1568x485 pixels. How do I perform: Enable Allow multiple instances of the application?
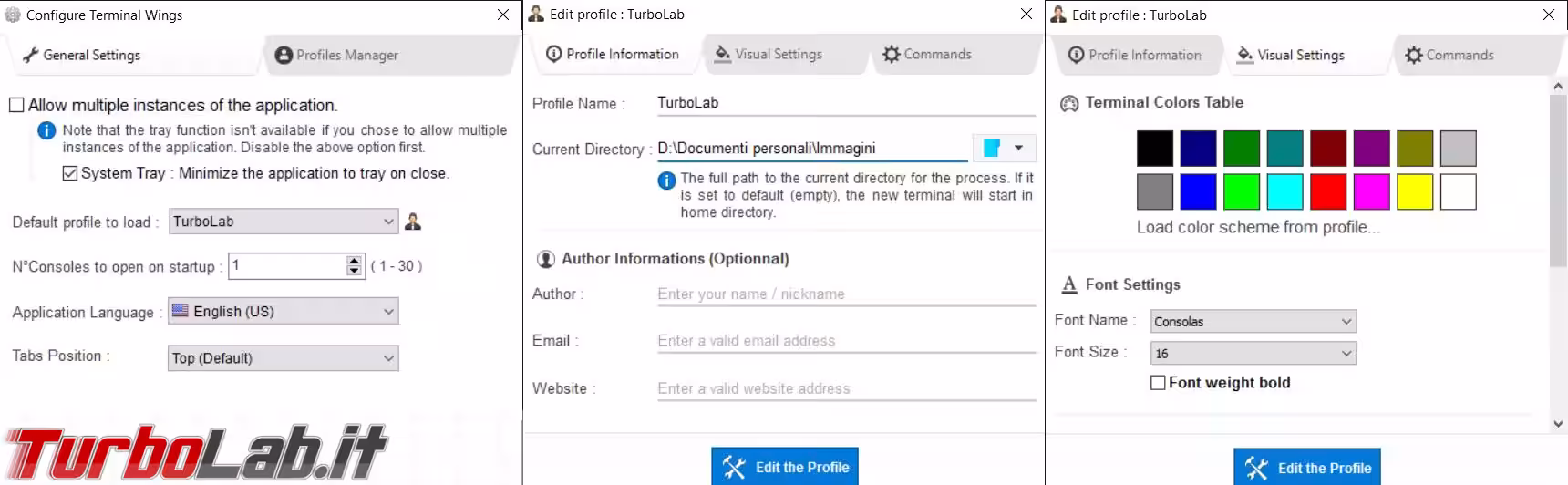[x=16, y=106]
